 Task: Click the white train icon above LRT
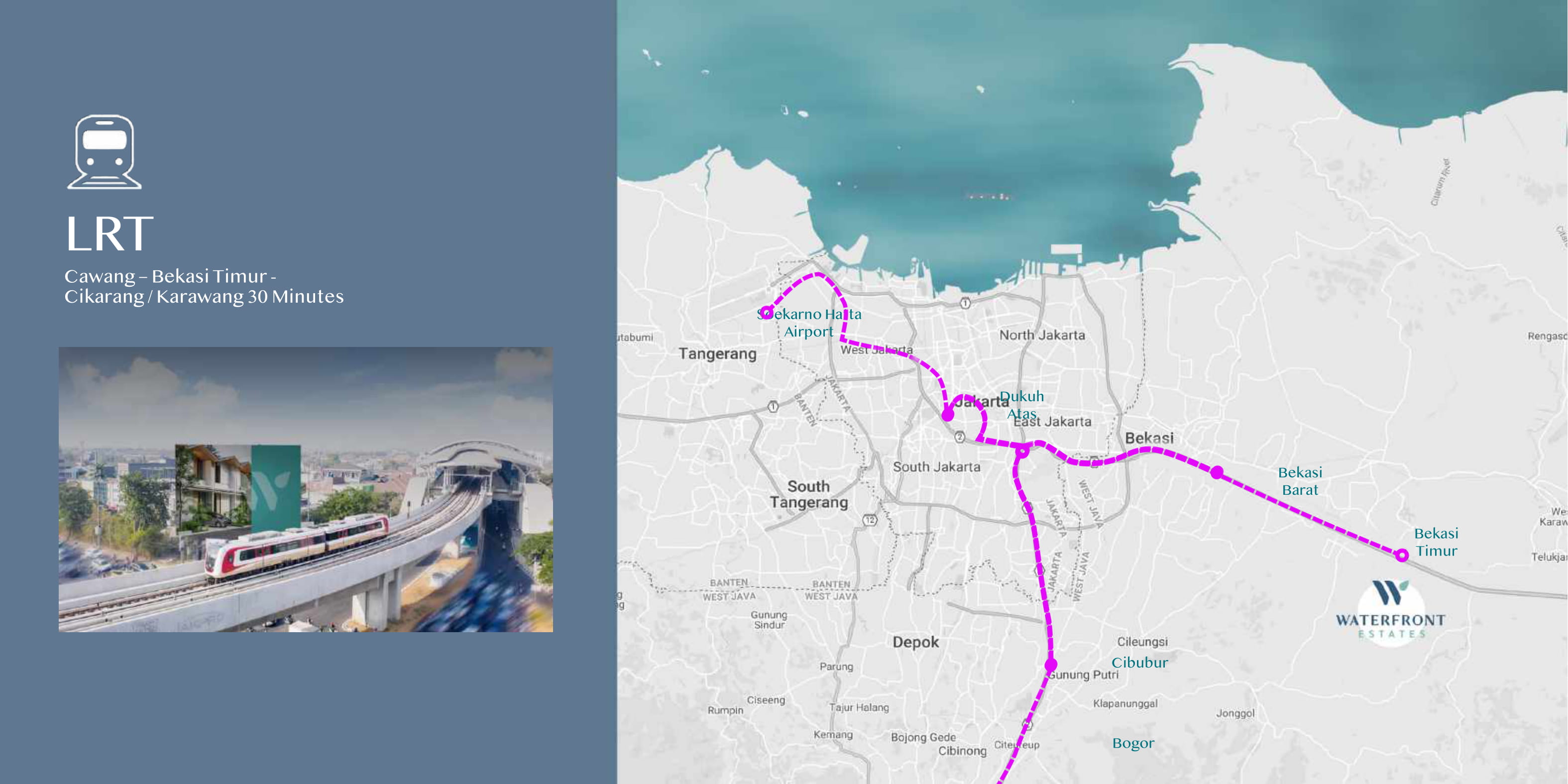105,152
